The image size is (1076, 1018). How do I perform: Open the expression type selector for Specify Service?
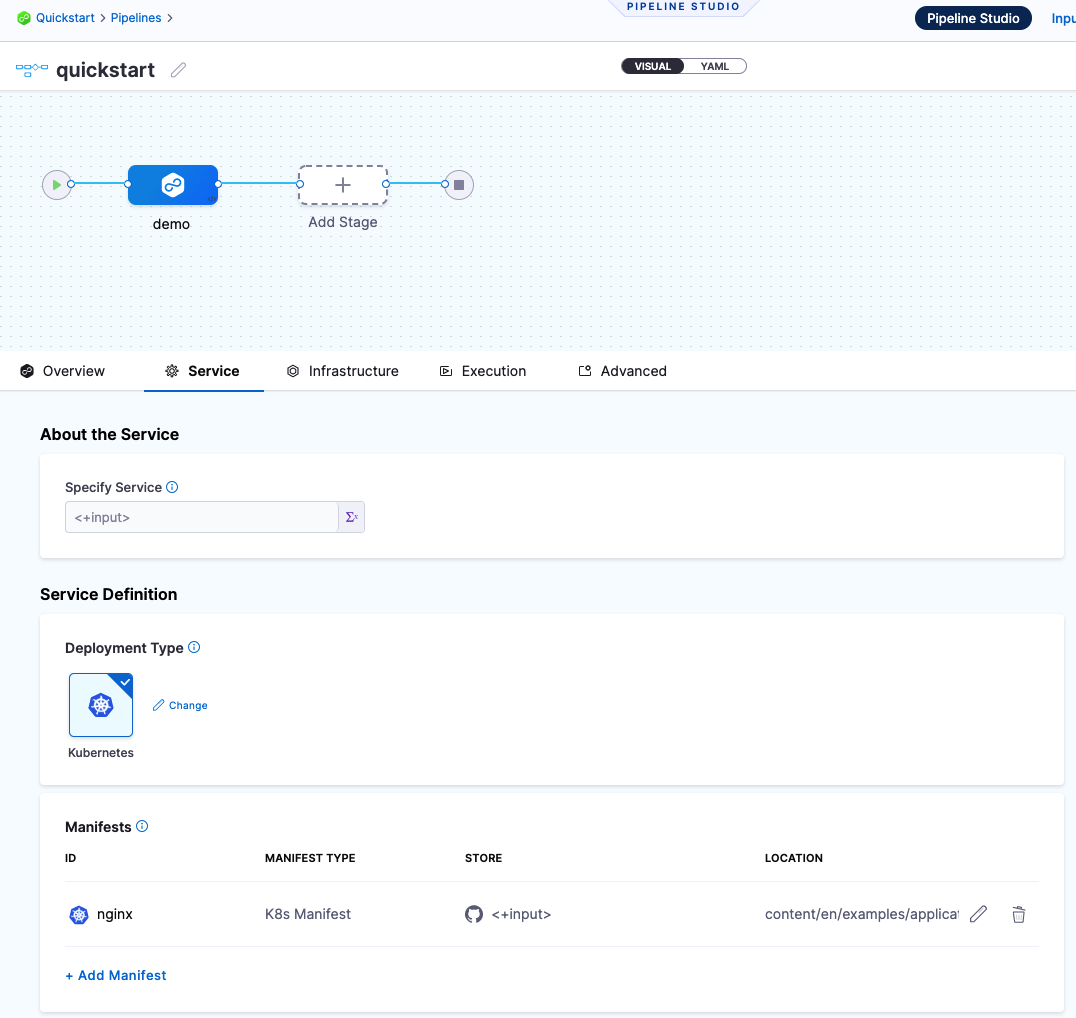(351, 517)
